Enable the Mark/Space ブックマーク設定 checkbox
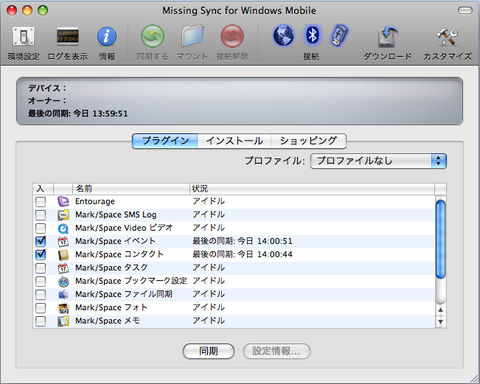 [x=41, y=281]
